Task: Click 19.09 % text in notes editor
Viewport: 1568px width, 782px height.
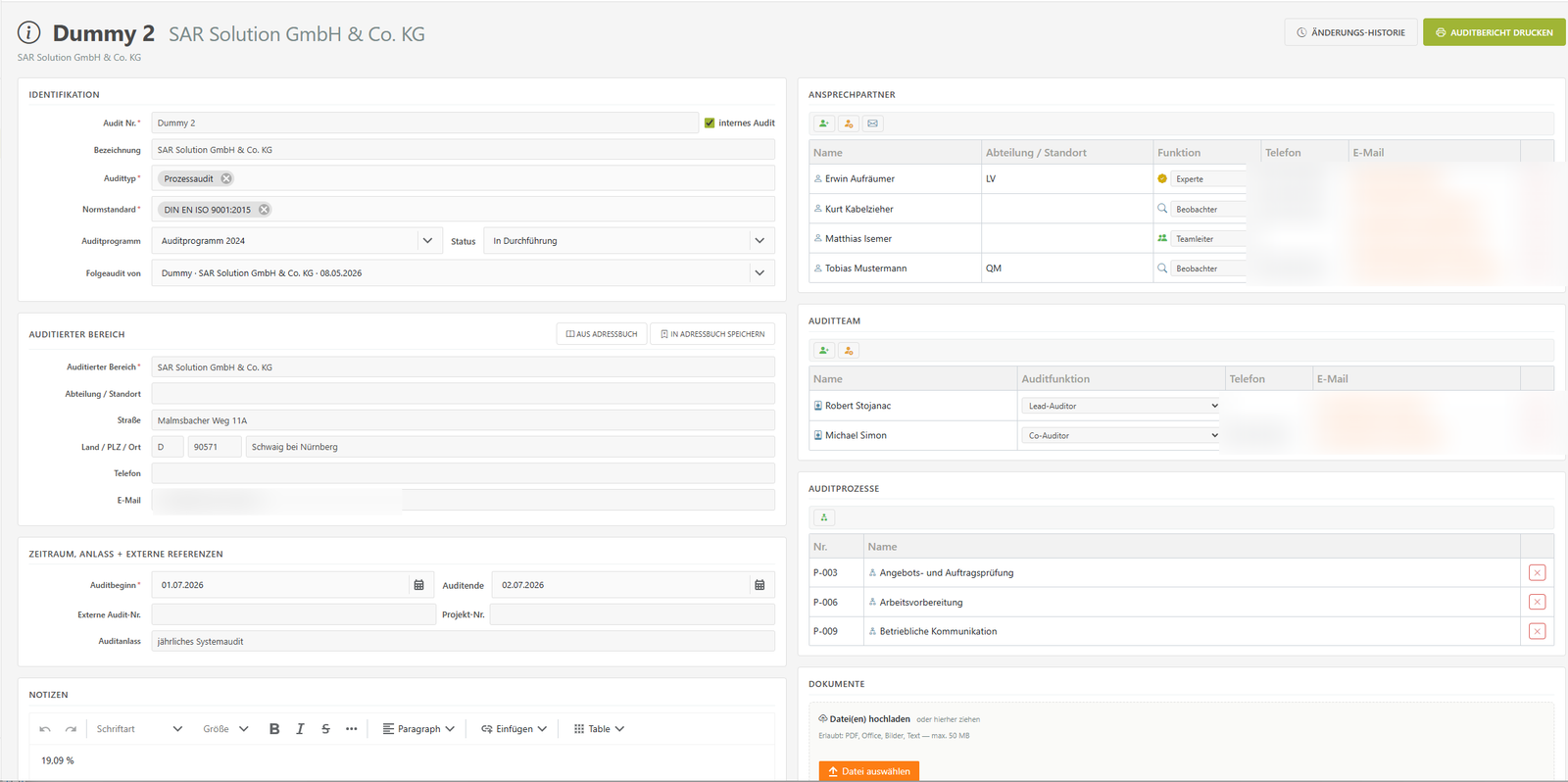Action: pos(58,760)
